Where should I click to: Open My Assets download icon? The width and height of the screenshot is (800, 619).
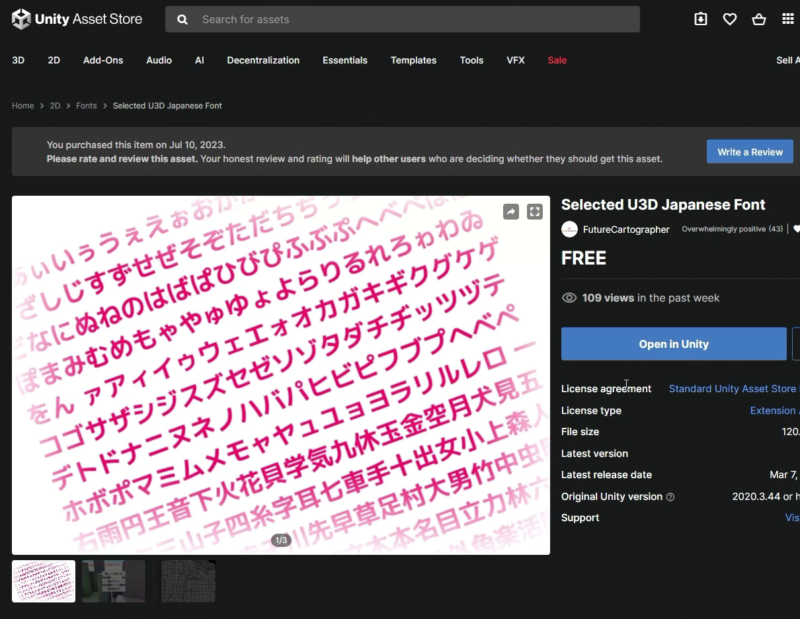(700, 19)
